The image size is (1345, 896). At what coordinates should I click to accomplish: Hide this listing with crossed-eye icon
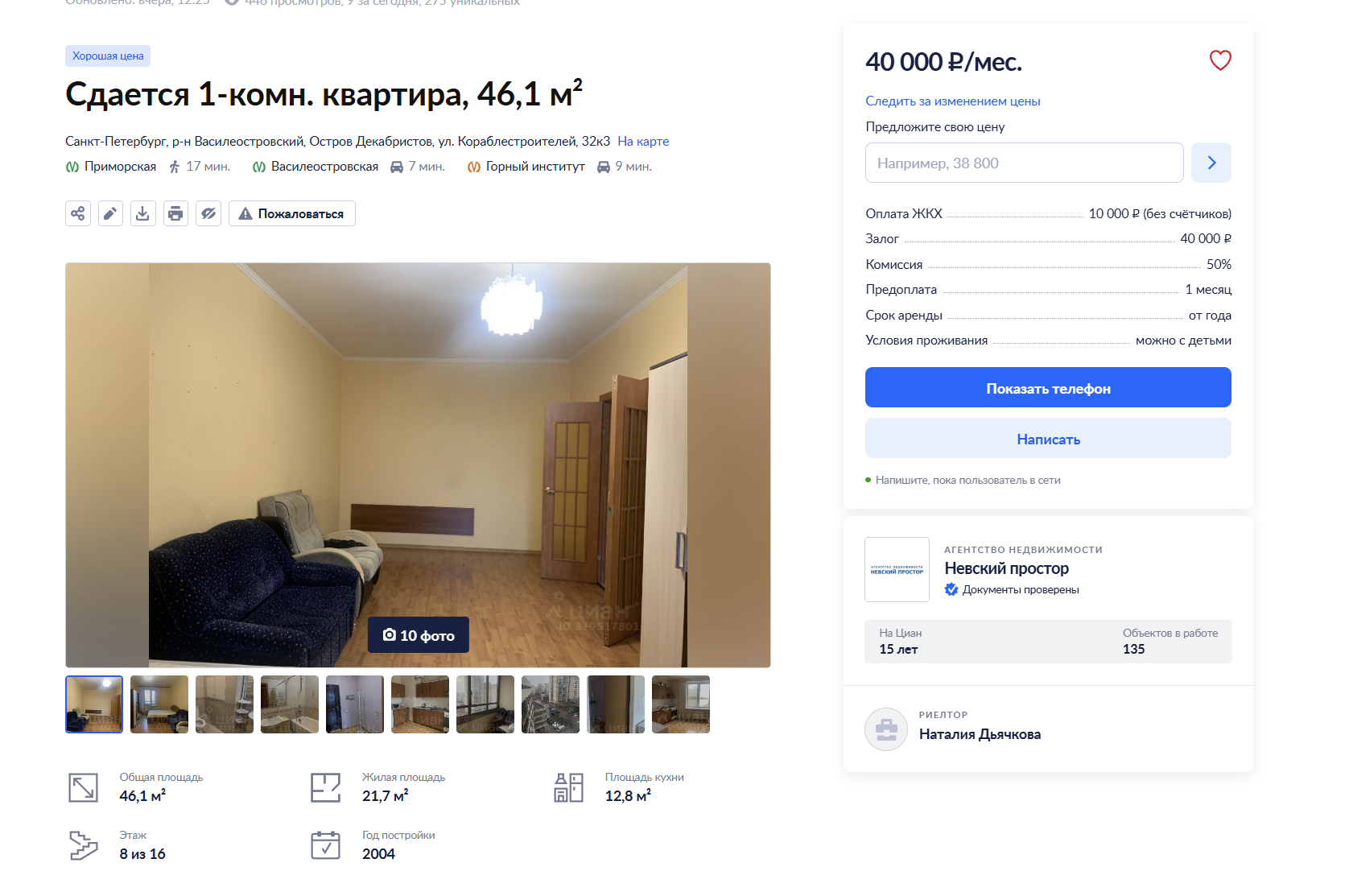pos(208,213)
